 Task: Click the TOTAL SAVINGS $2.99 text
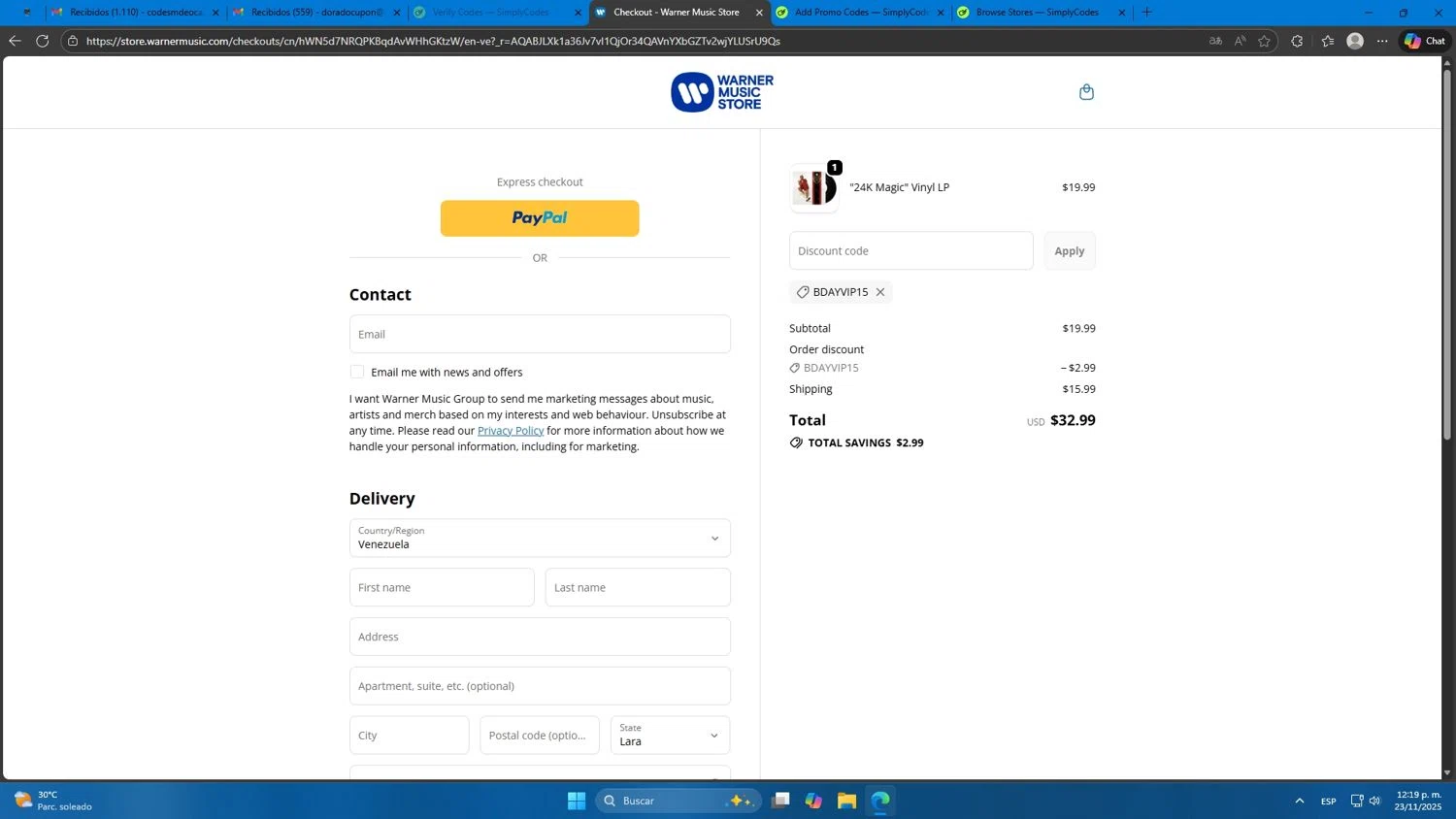(x=866, y=442)
